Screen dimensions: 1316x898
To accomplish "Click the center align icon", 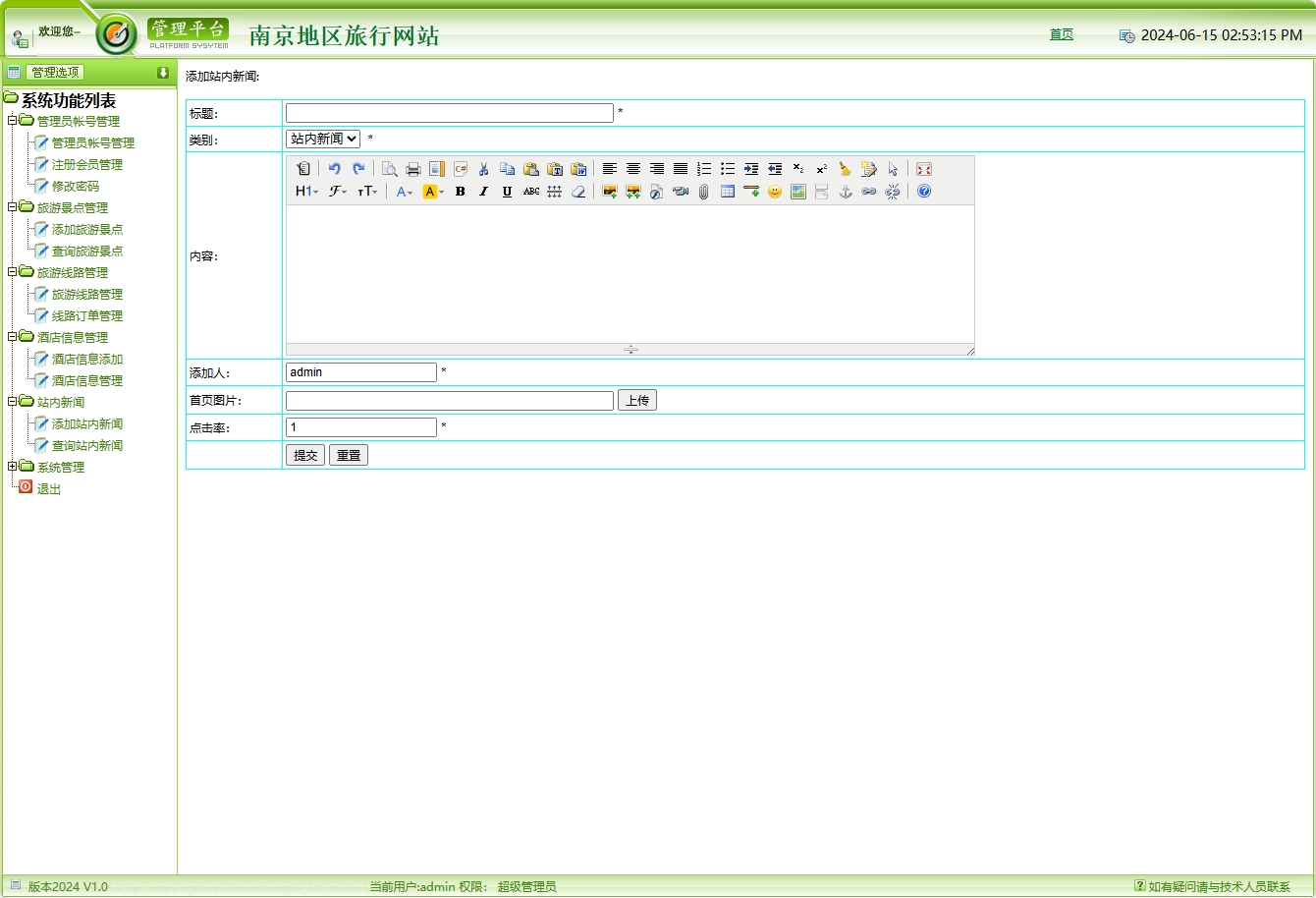I will coord(633,169).
